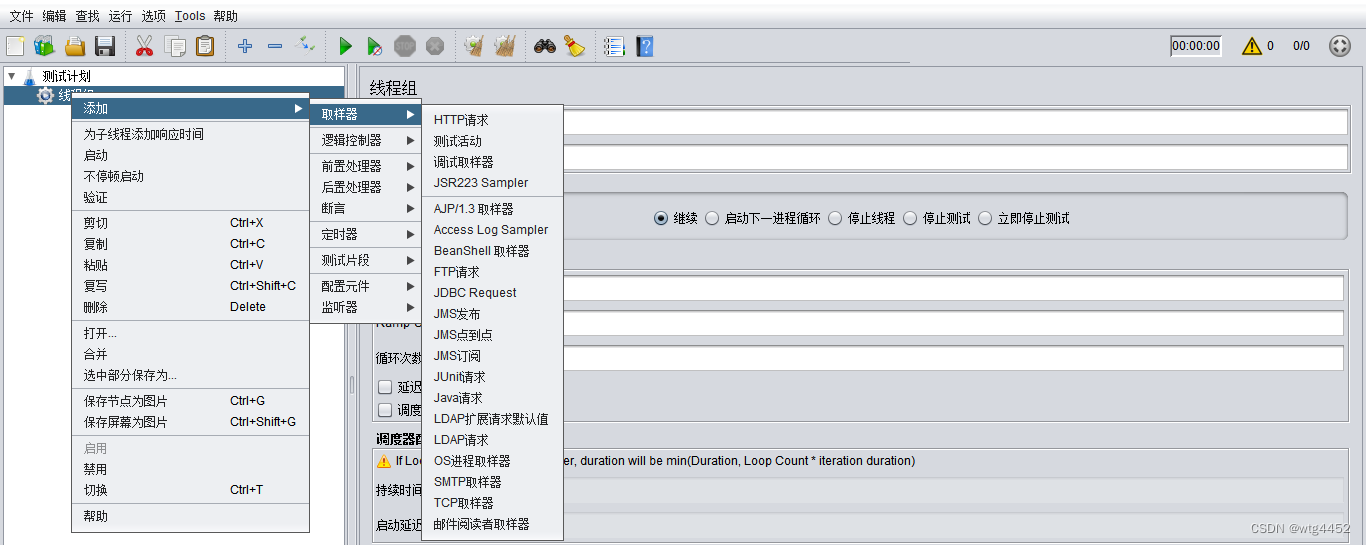Image resolution: width=1366 pixels, height=545 pixels.
Task: Open the Function Helper dialog icon
Action: 614,46
